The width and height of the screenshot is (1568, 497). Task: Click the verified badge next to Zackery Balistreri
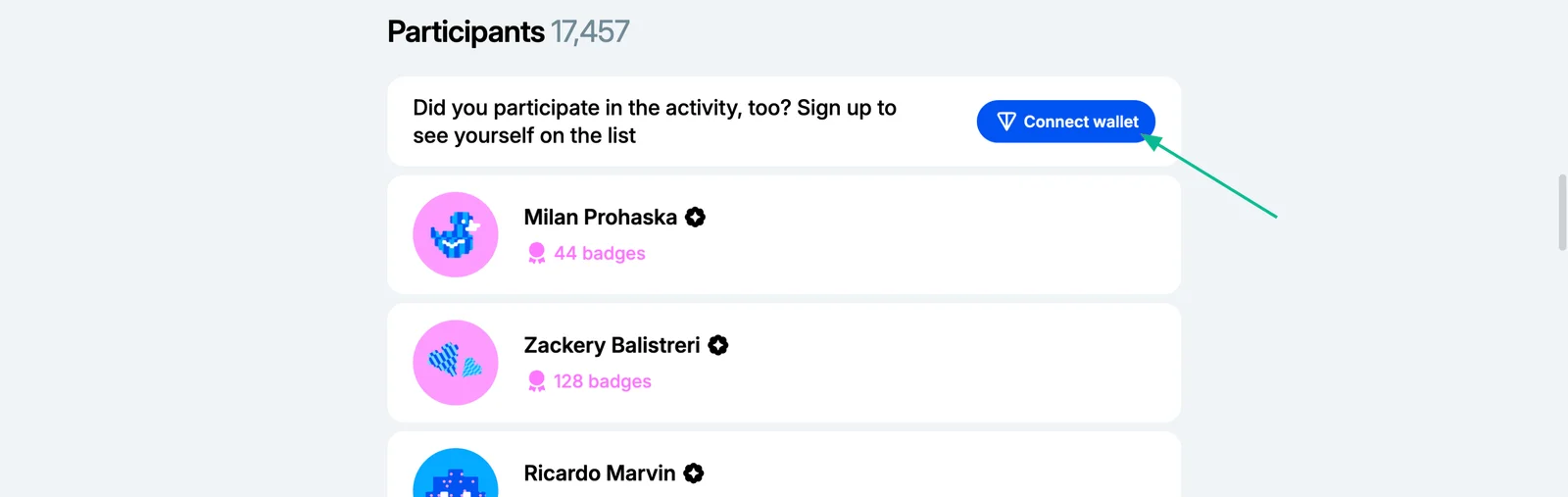(718, 345)
